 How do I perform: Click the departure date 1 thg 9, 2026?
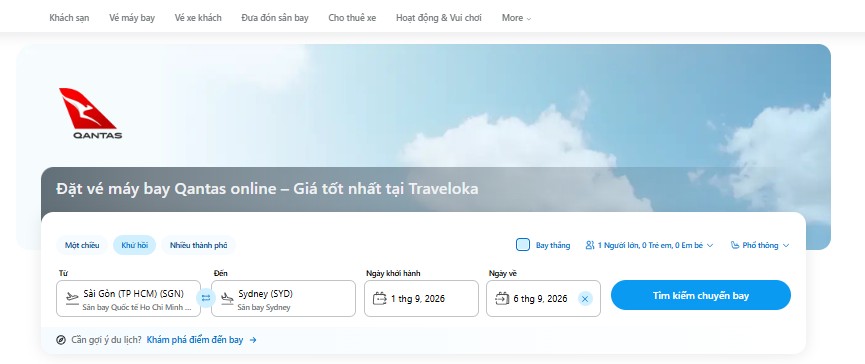(421, 298)
